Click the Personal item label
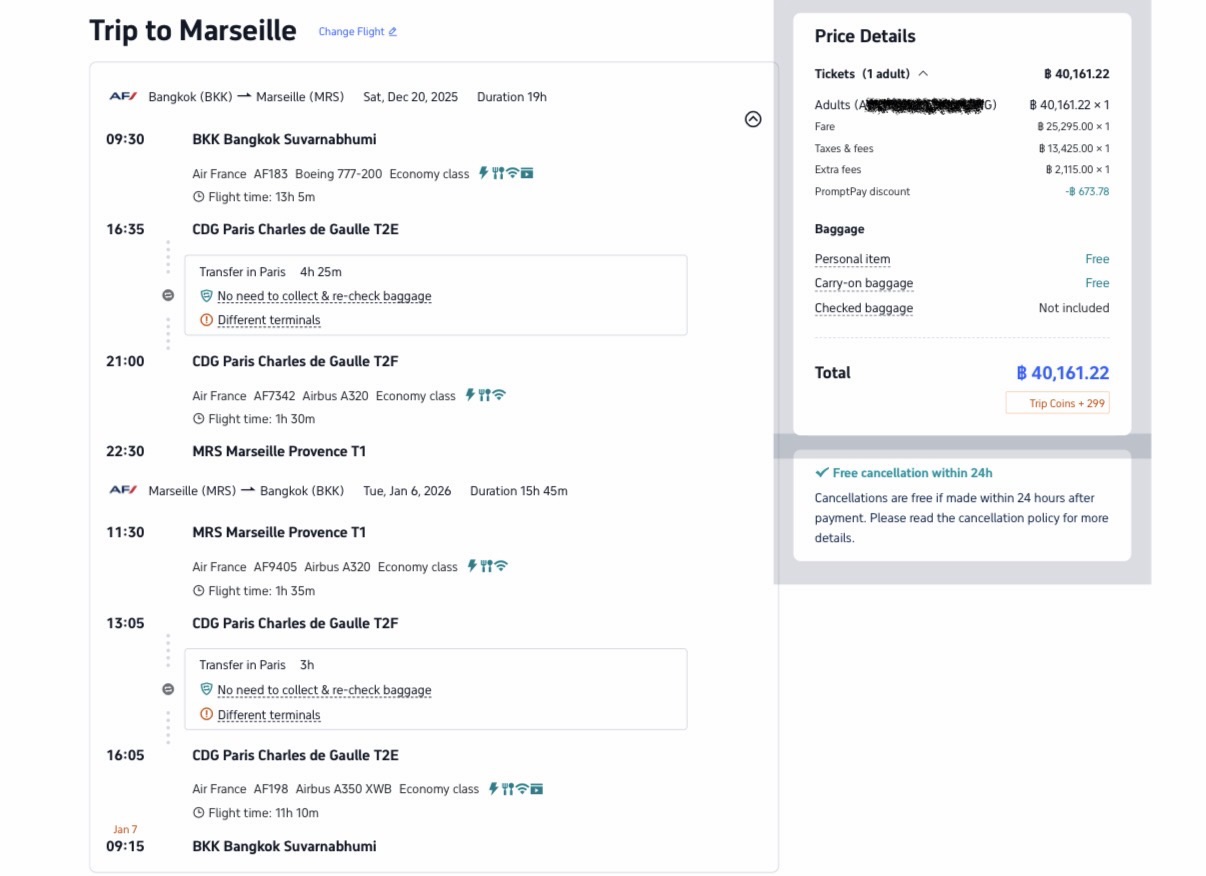Screen dimensions: 1206x876 pyautogui.click(x=852, y=259)
